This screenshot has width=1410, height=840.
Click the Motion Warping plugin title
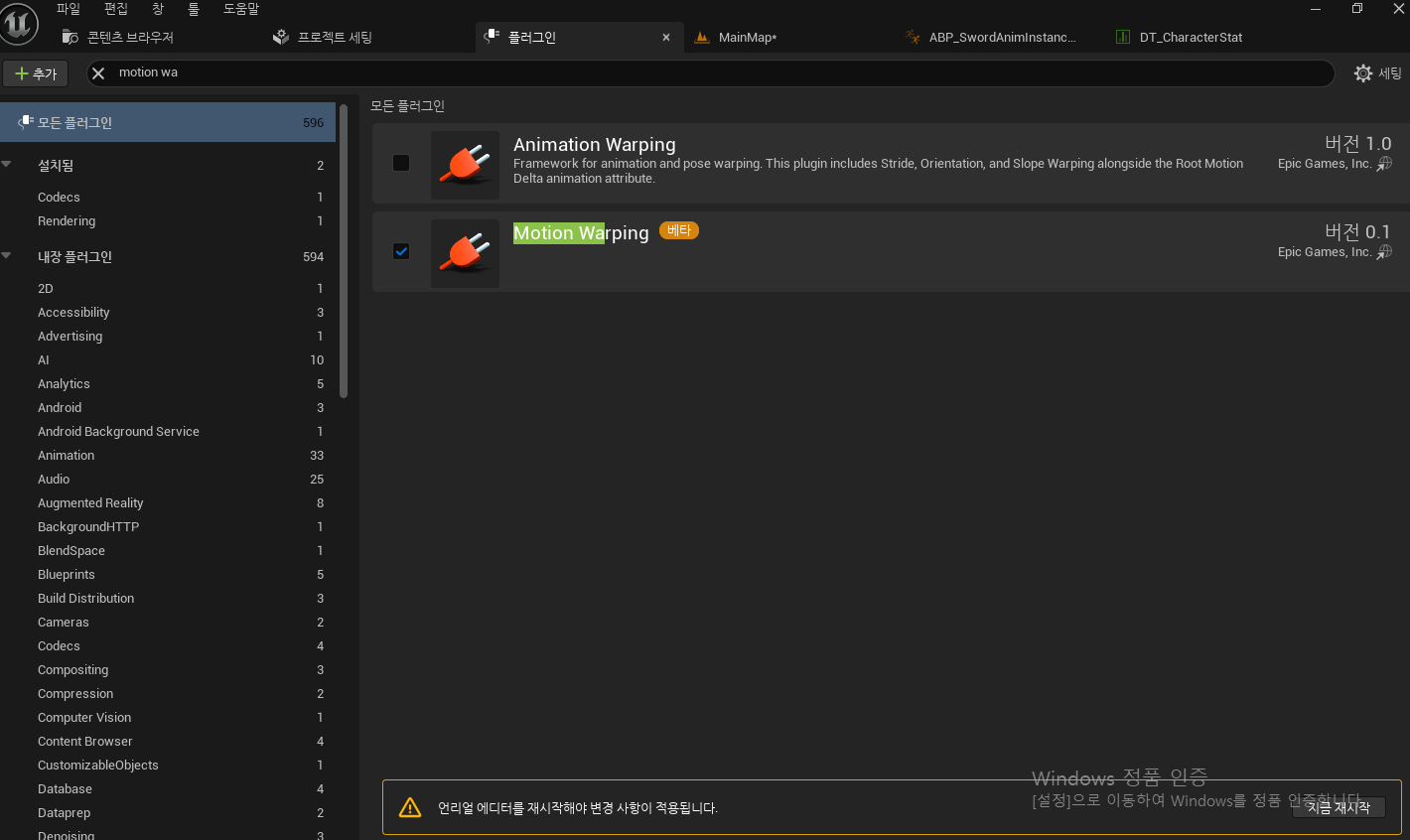click(x=581, y=233)
